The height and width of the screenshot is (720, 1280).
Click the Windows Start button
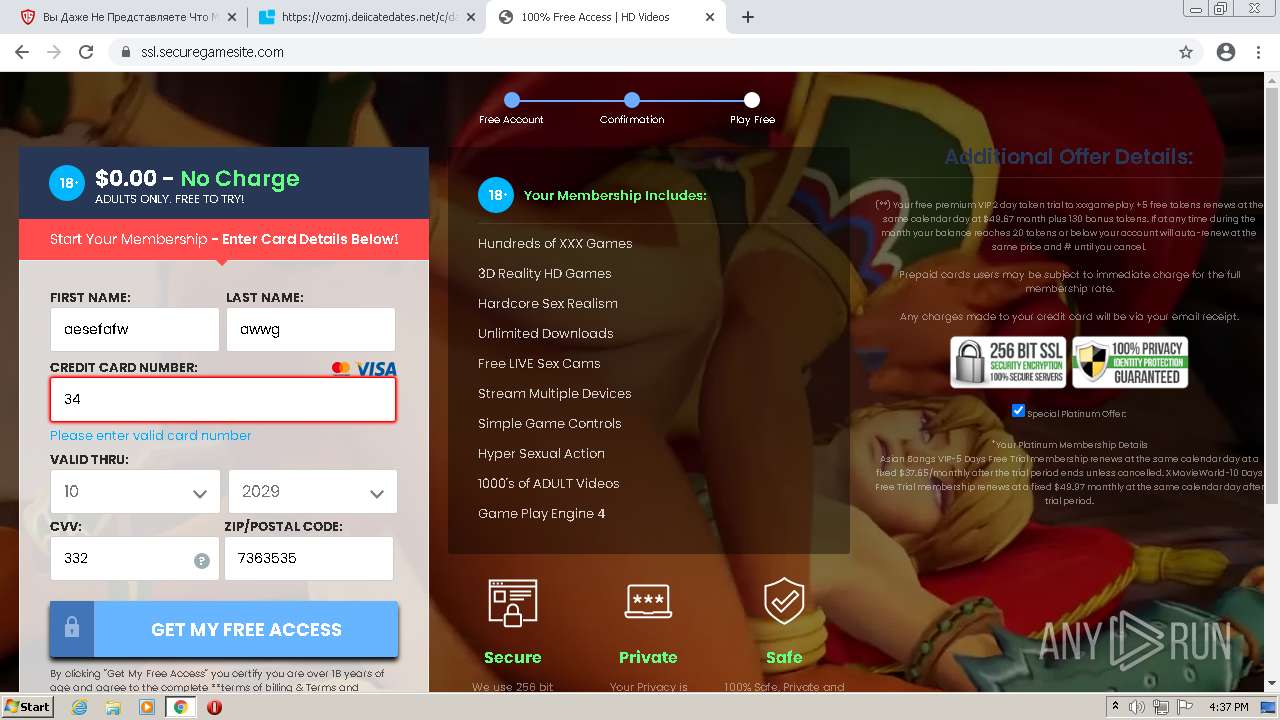pos(28,707)
